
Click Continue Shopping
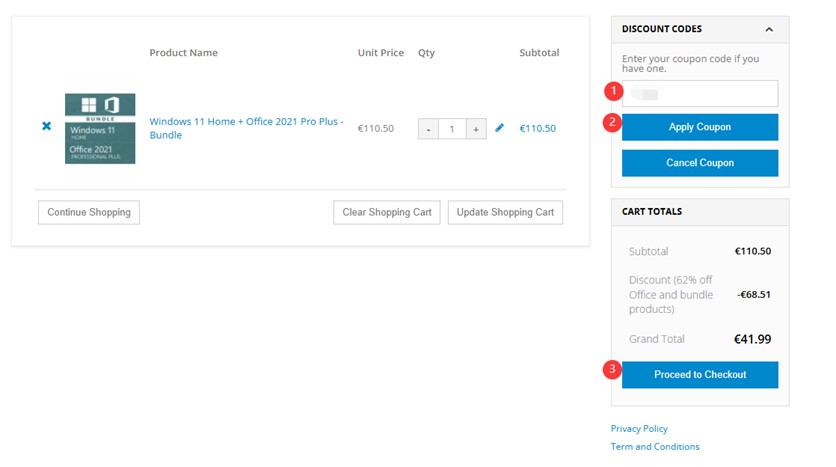[x=89, y=212]
